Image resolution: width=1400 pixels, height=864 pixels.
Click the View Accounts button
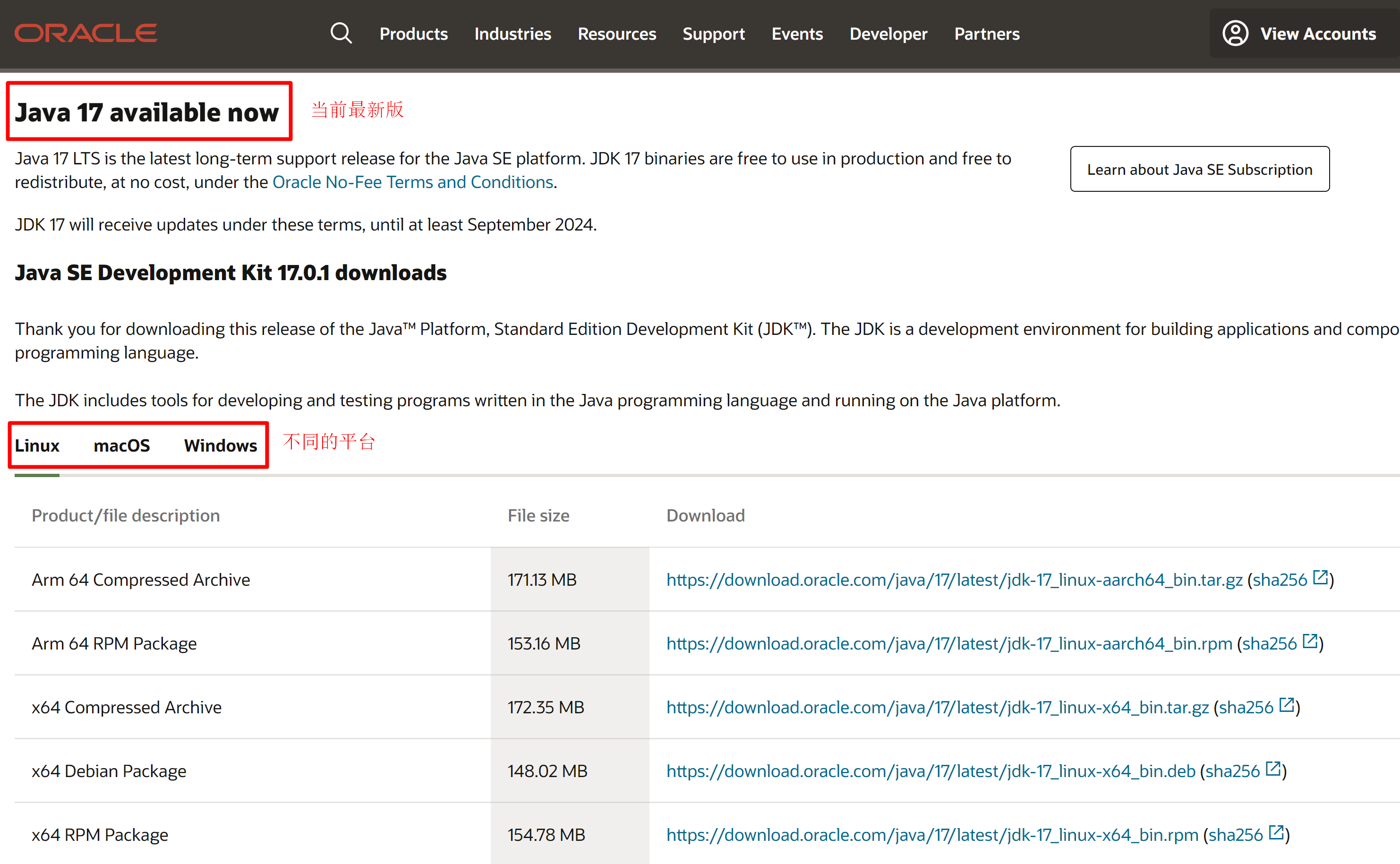coord(1305,33)
